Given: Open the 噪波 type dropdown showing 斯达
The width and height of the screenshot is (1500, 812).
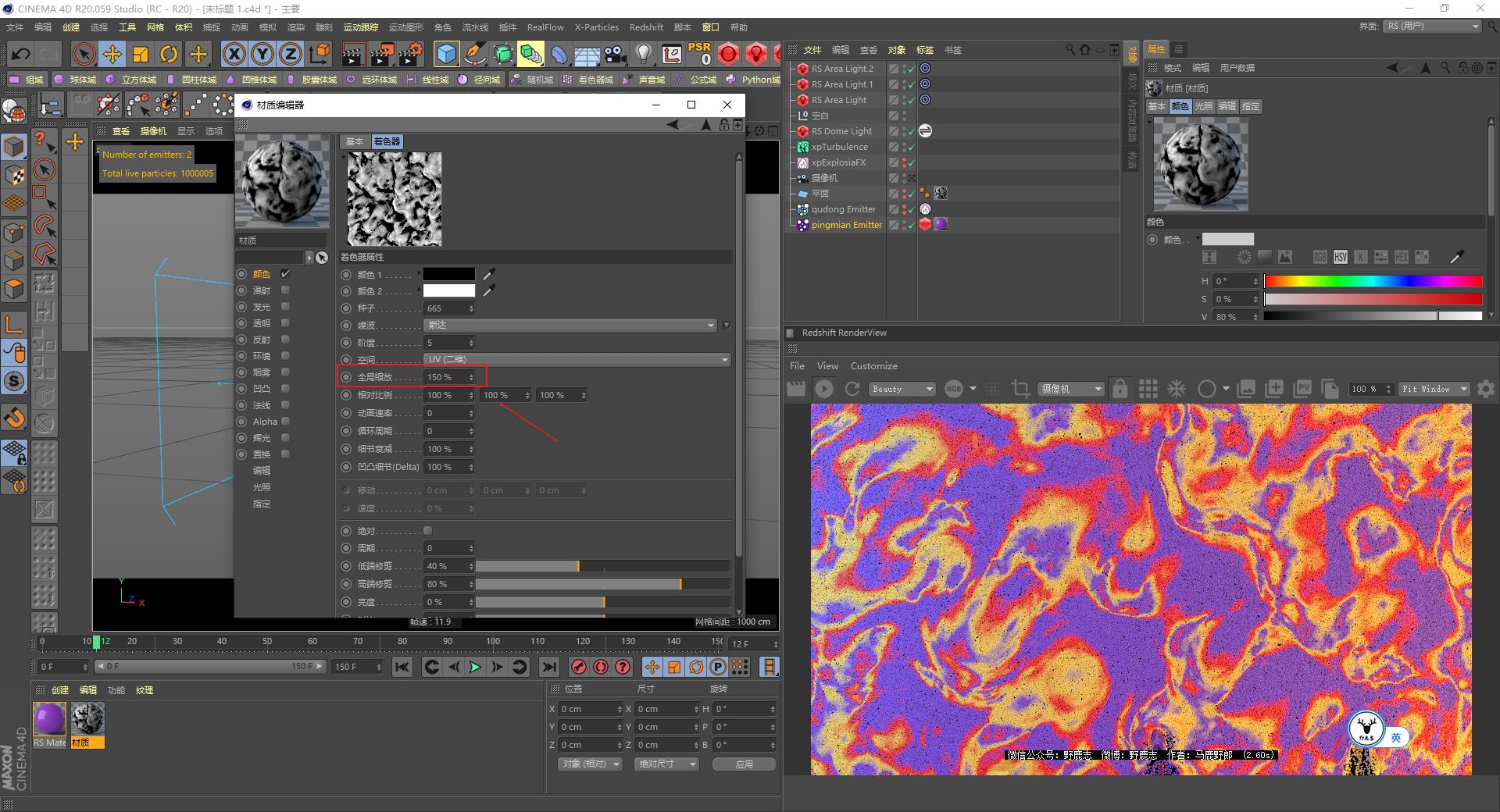Looking at the screenshot, I should [570, 325].
